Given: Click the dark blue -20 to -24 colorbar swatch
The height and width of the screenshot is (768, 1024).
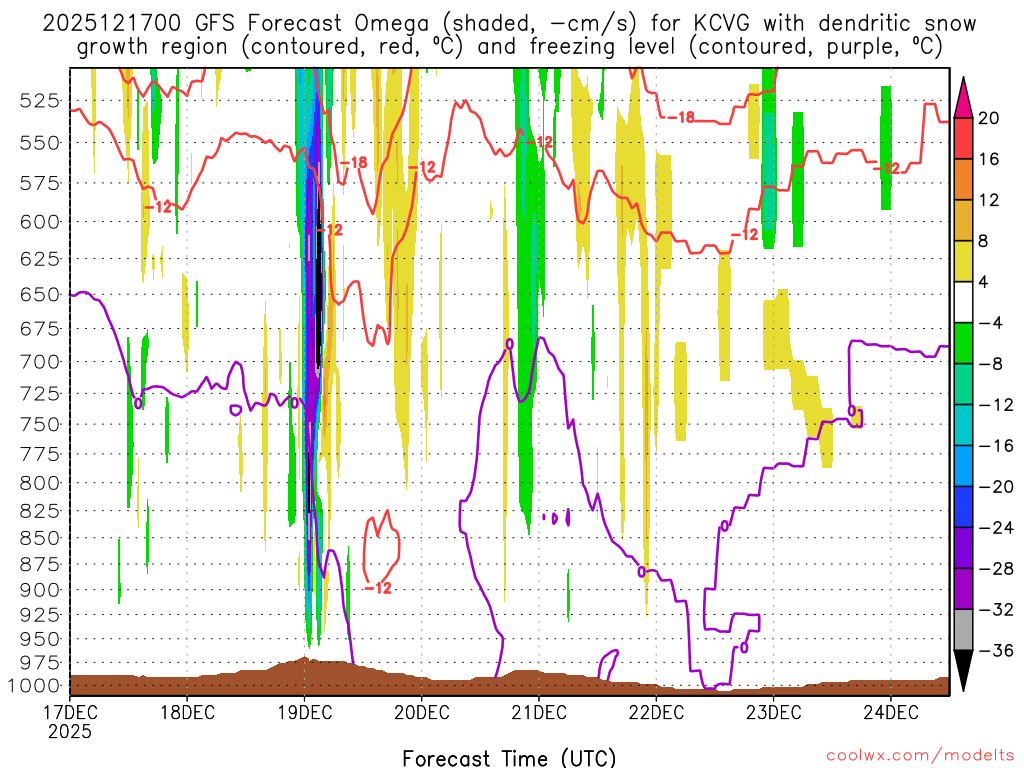Looking at the screenshot, I should (963, 507).
